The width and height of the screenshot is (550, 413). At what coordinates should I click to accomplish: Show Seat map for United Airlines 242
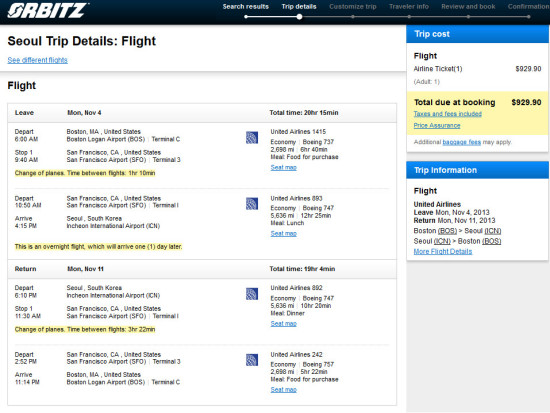[283, 389]
